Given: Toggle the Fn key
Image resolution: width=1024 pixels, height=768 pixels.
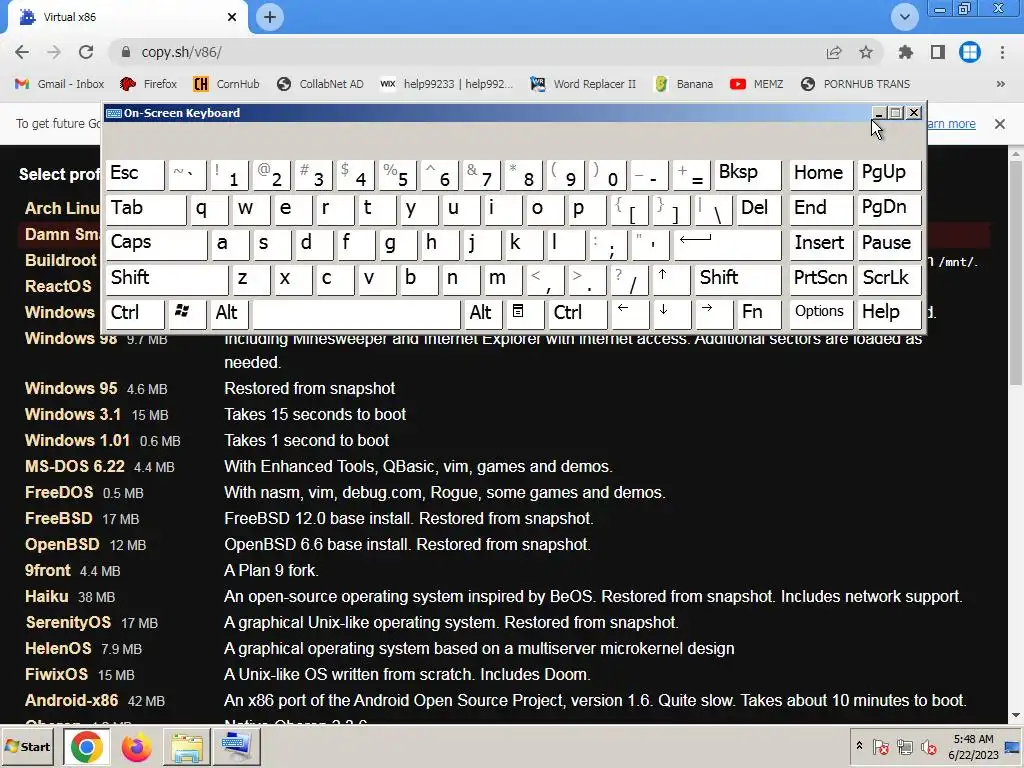Looking at the screenshot, I should click(x=759, y=314).
